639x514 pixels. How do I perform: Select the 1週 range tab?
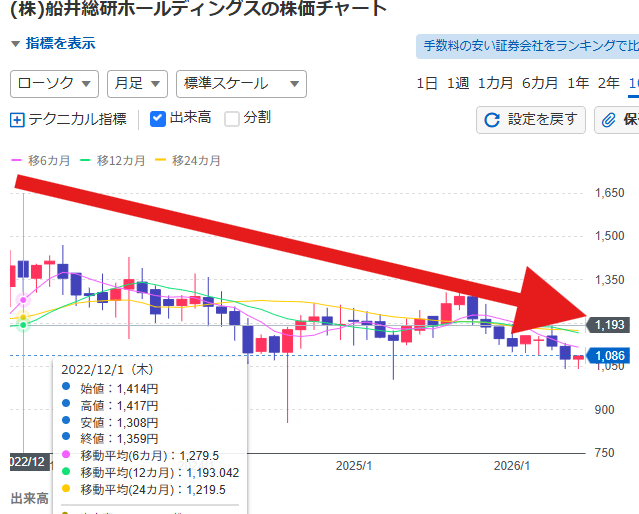[x=458, y=83]
